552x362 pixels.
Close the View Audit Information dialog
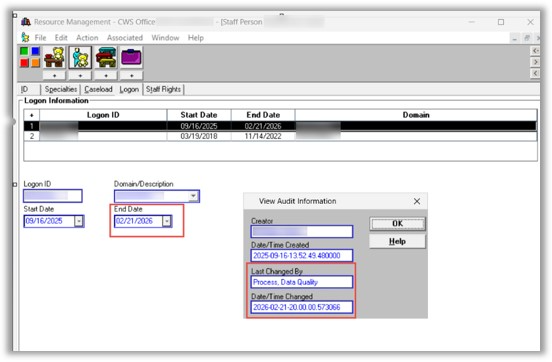point(417,201)
